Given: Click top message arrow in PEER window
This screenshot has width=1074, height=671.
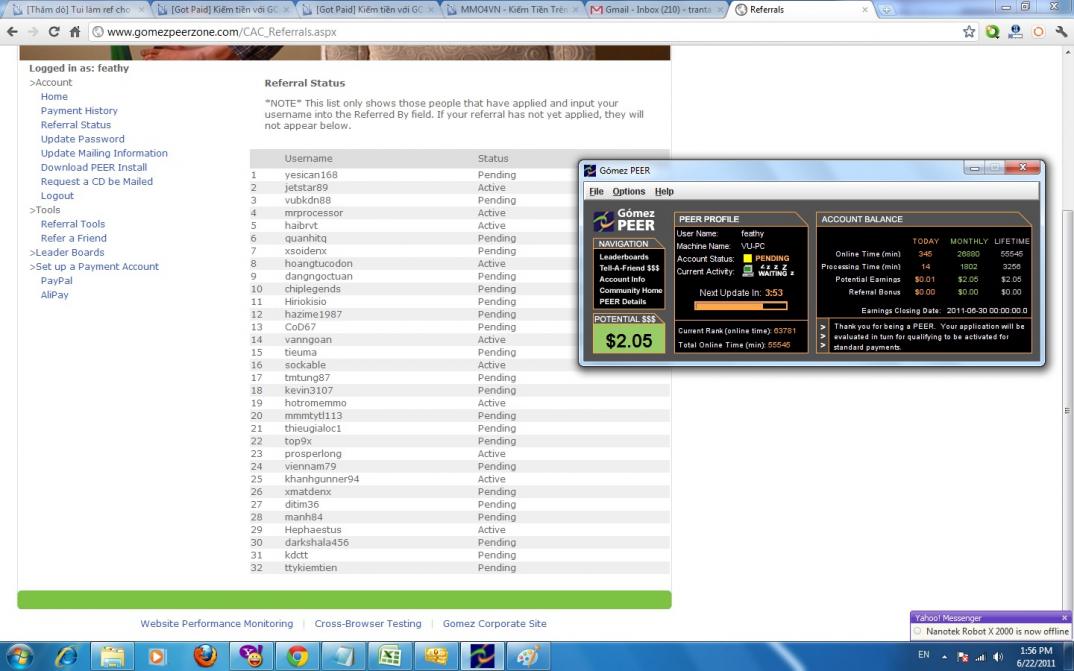Looking at the screenshot, I should point(823,327).
